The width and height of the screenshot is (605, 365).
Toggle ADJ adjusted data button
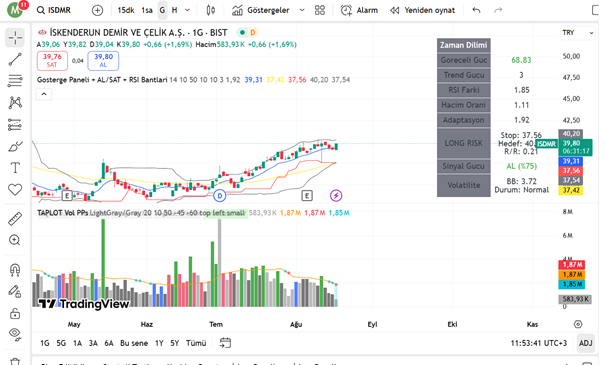tap(585, 343)
